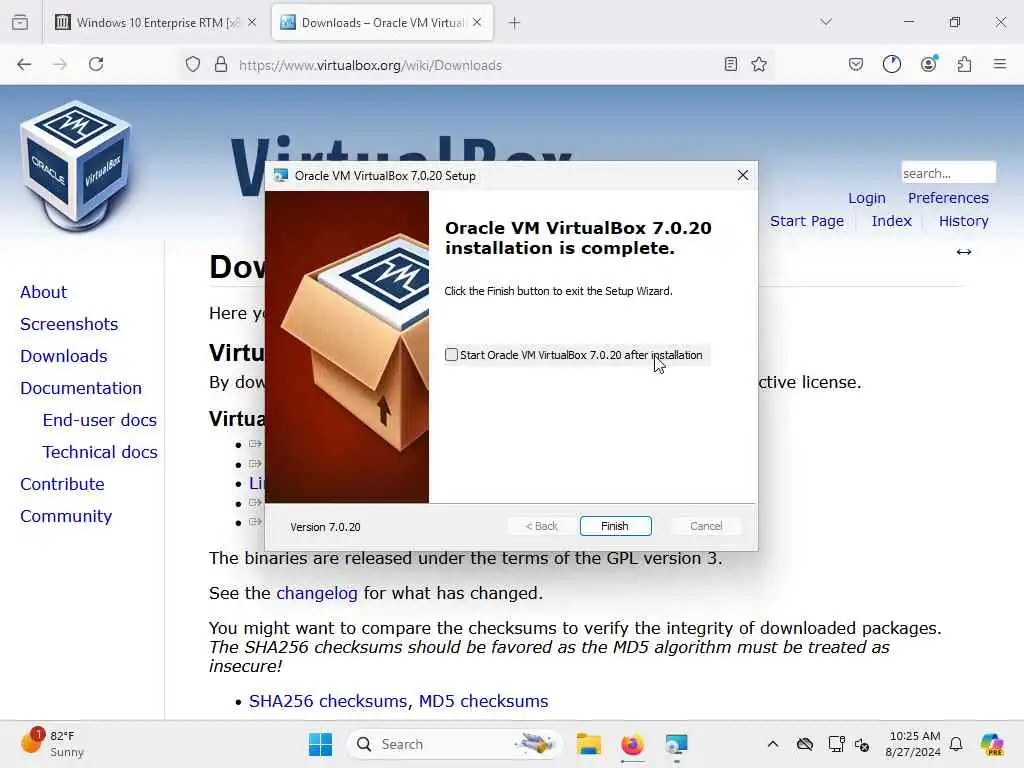Screen dimensions: 1024x768
Task: Open the Firefox View icon at top left
Action: pyautogui.click(x=20, y=23)
